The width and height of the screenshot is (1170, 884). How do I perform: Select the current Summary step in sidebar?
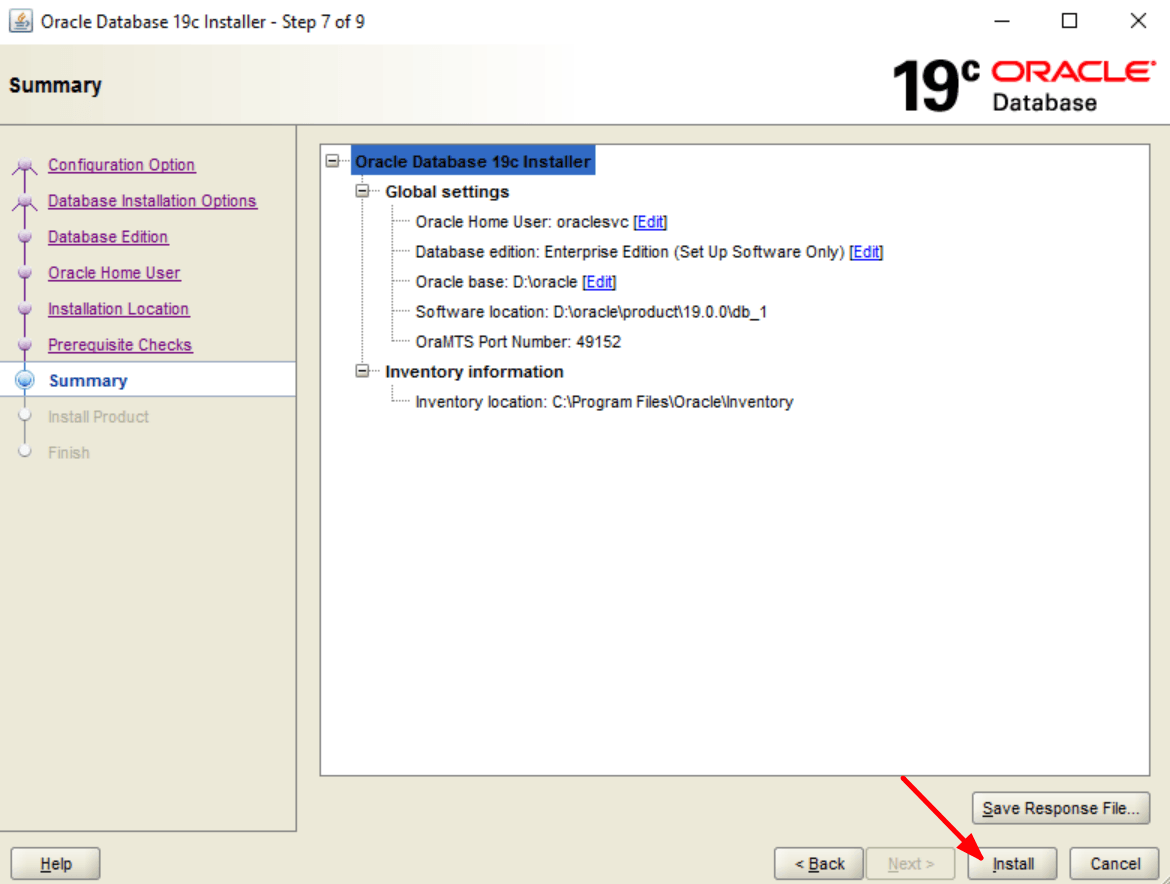point(88,380)
